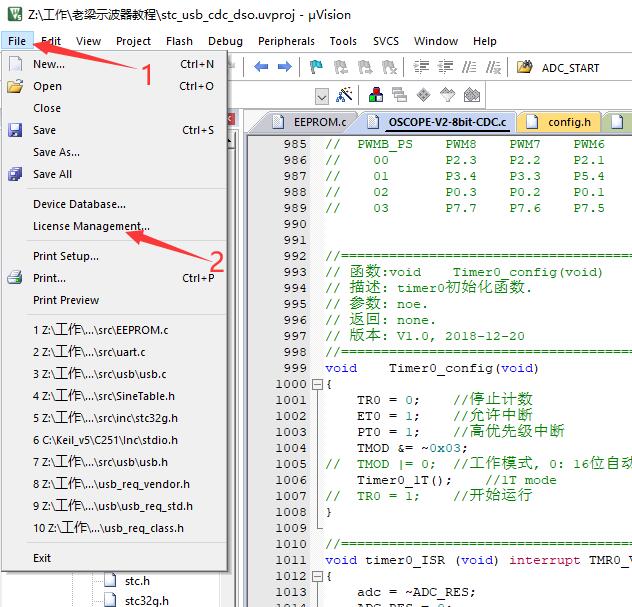Go to the next bookmark
Image resolution: width=632 pixels, height=607 pixels.
click(365, 67)
